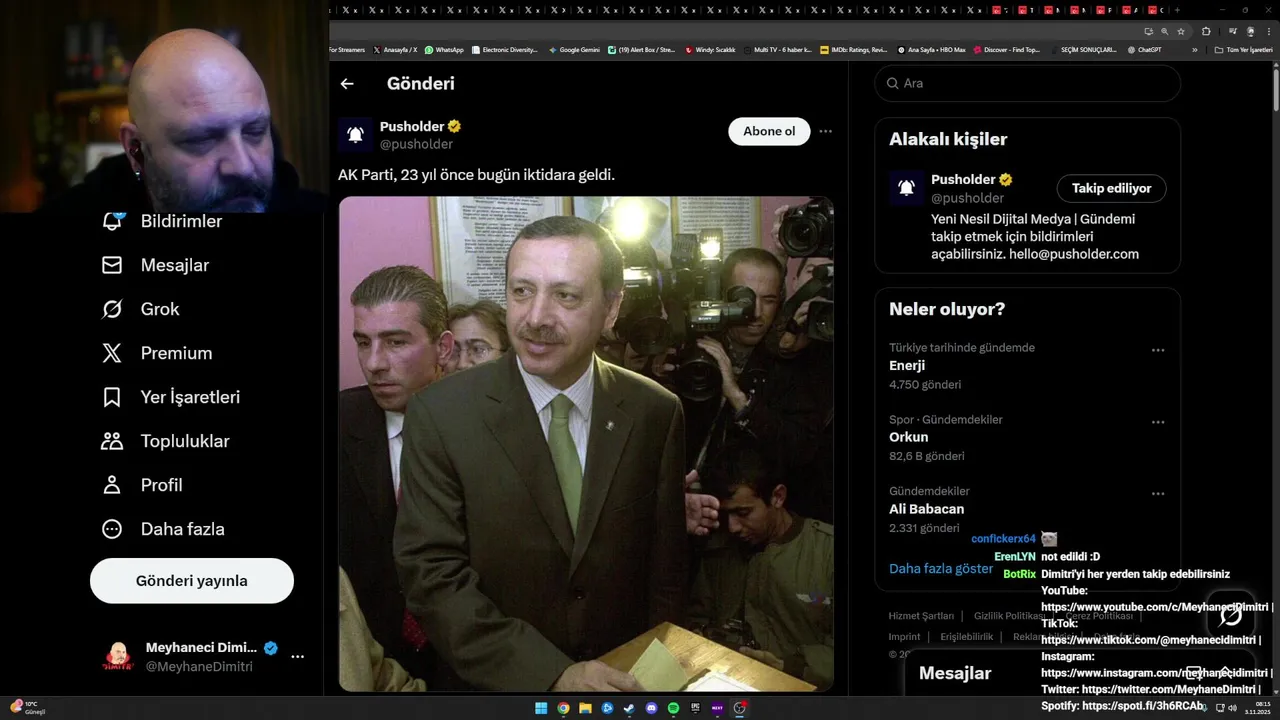Screen dimensions: 1280x720
Task: Click the zoom magnifier icon in the address bar
Action: 1164,31
